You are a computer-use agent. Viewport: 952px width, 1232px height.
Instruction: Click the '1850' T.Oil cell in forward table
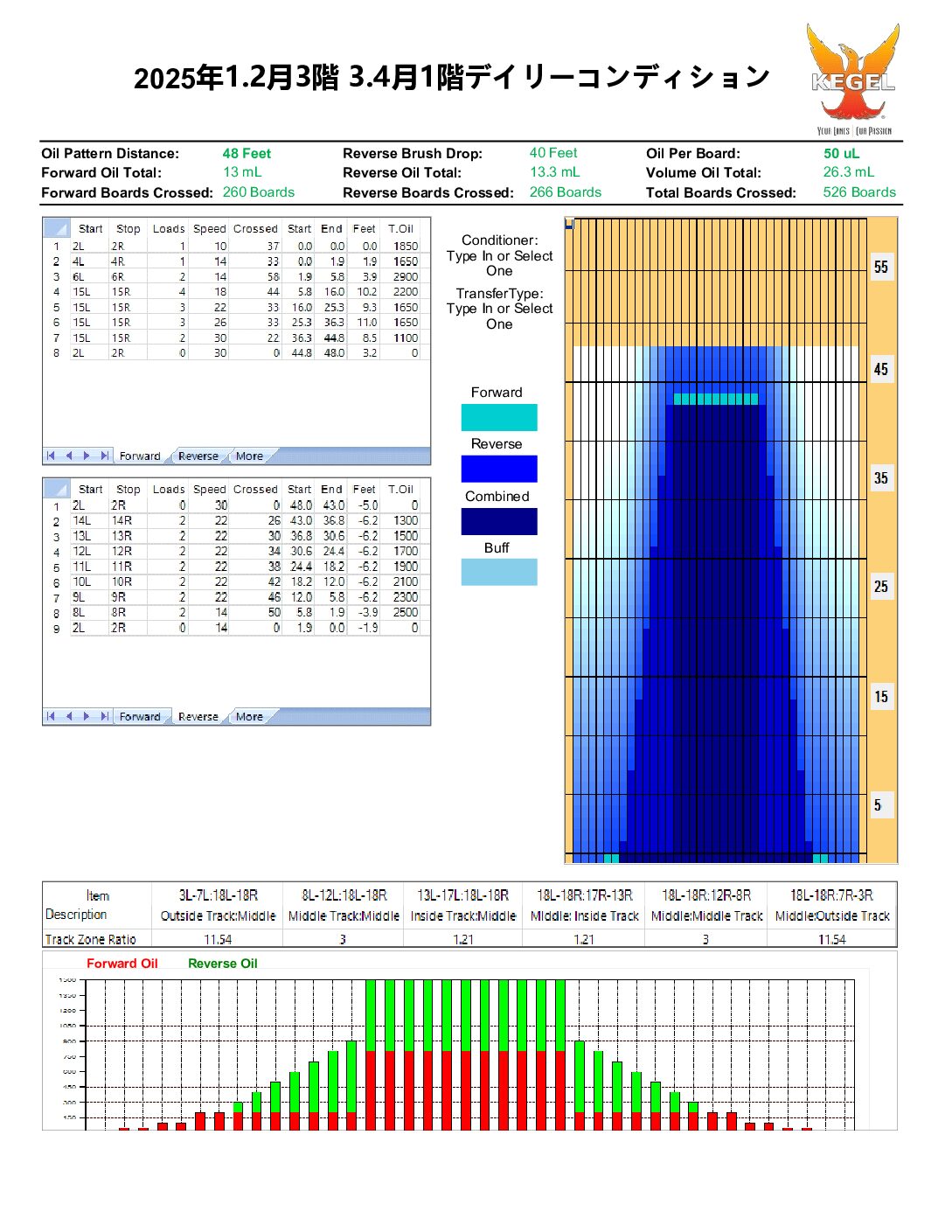click(x=405, y=247)
